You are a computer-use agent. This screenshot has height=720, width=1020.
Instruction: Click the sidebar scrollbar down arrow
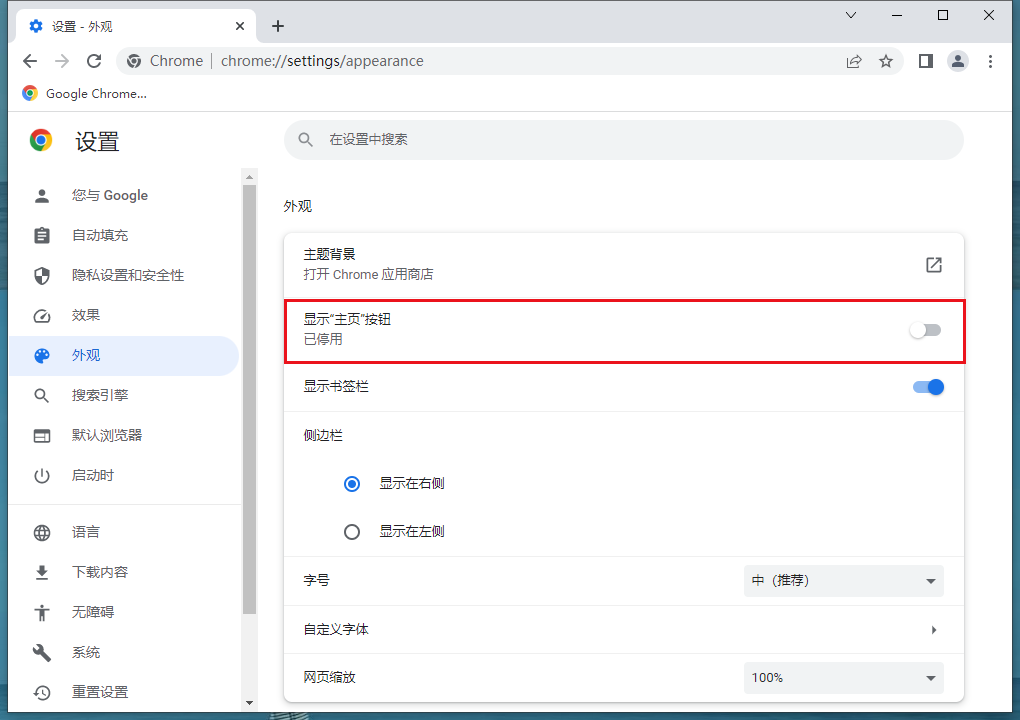[250, 703]
